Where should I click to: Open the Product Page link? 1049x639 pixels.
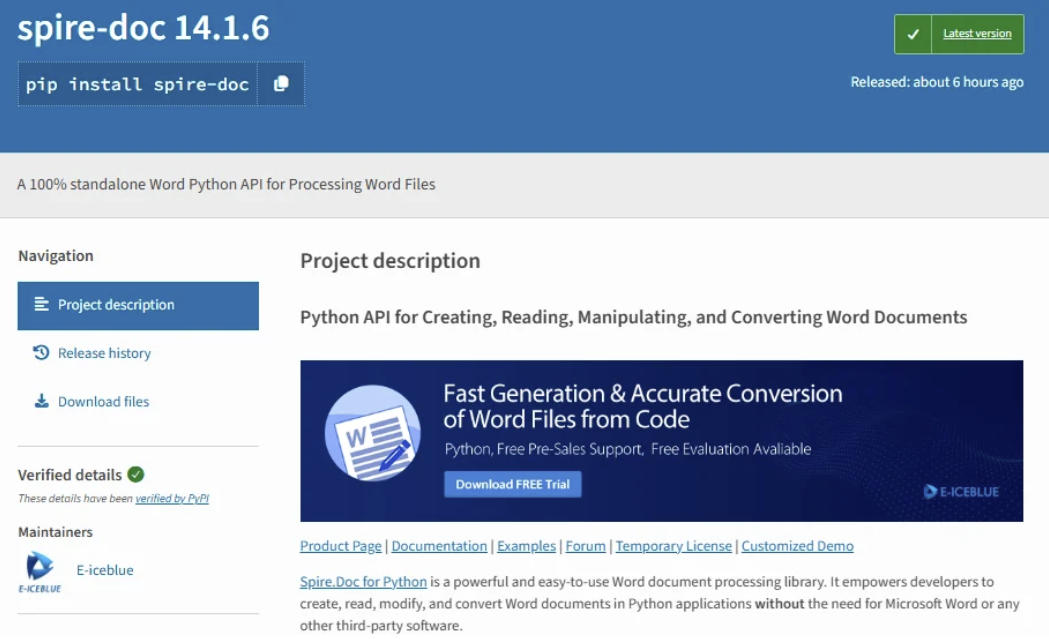(x=341, y=546)
